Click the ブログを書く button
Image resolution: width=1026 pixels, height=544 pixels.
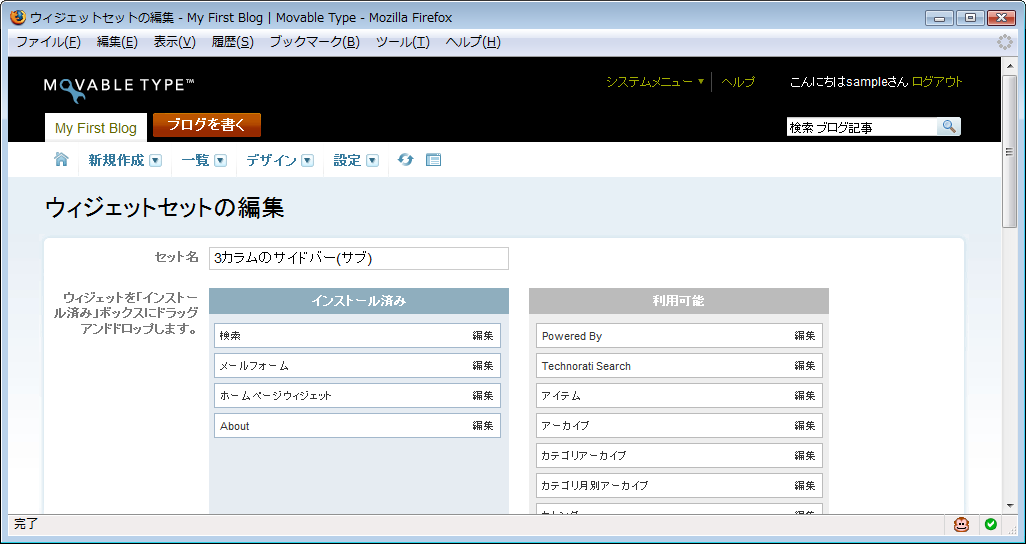[x=206, y=125]
